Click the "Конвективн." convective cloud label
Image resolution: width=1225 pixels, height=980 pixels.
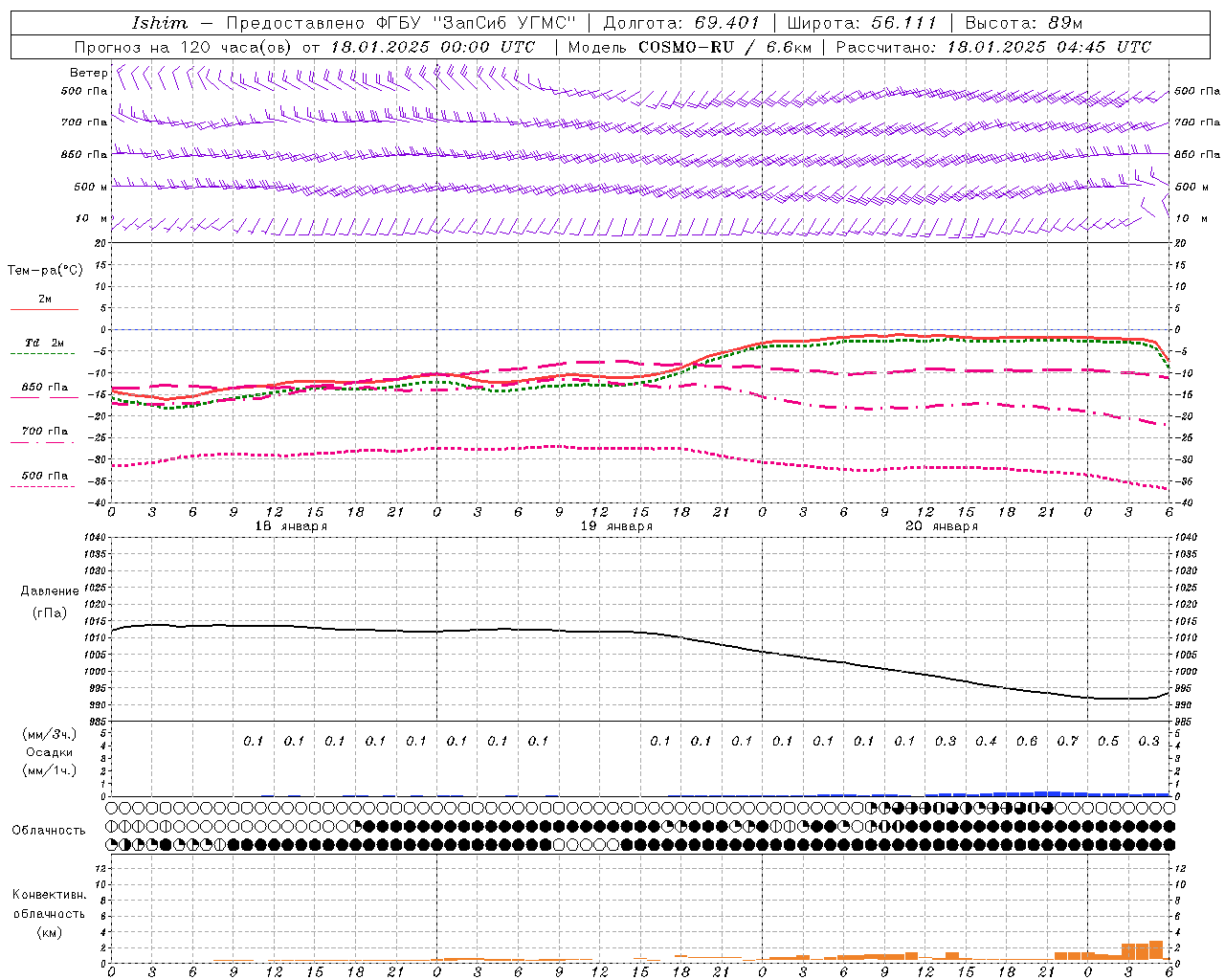49,895
